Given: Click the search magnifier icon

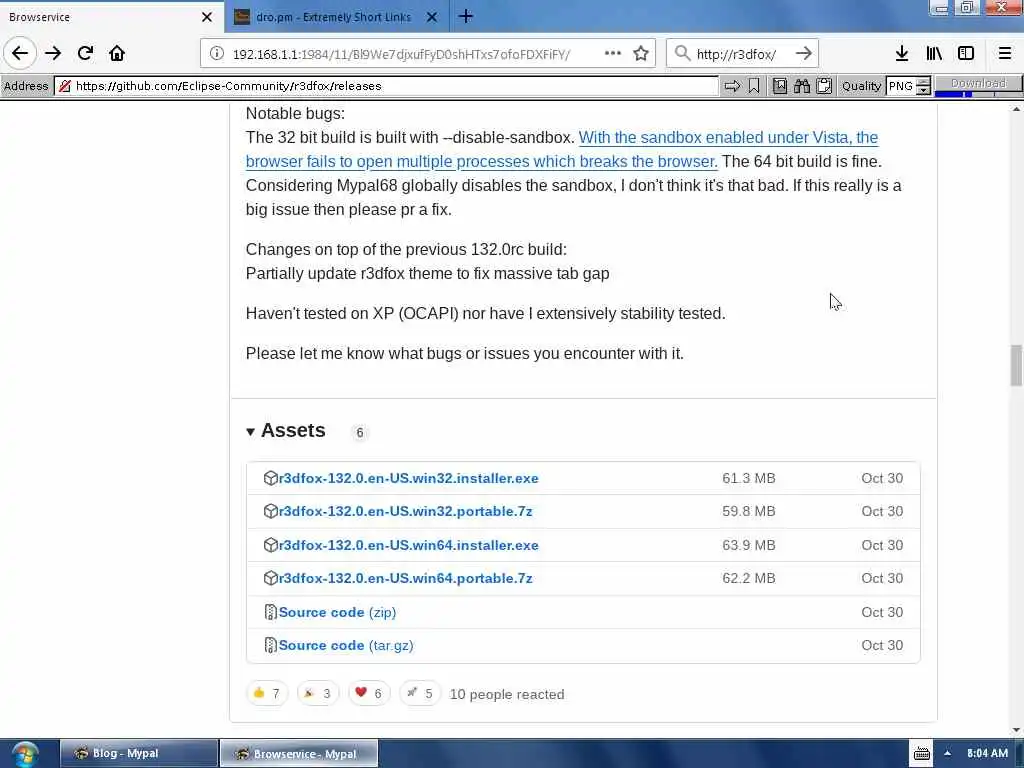Looking at the screenshot, I should pyautogui.click(x=682, y=54).
